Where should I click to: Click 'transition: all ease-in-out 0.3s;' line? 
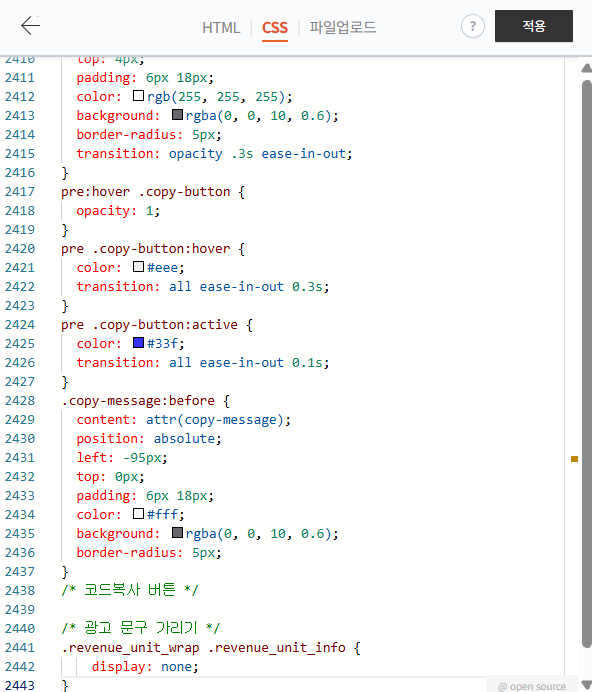pyautogui.click(x=203, y=287)
